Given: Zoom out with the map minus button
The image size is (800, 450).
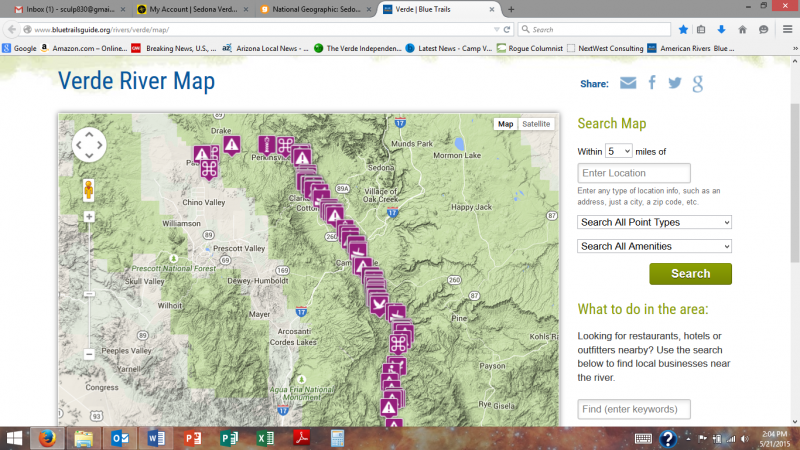Looking at the screenshot, I should pos(89,353).
